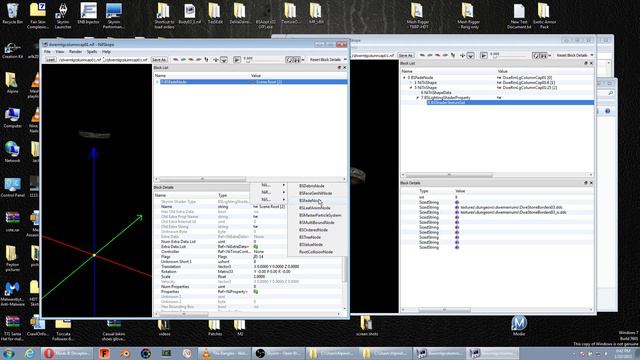The image size is (640, 360).
Task: Select 6 NiTriShapeData in back Block List
Action: (x=436, y=93)
